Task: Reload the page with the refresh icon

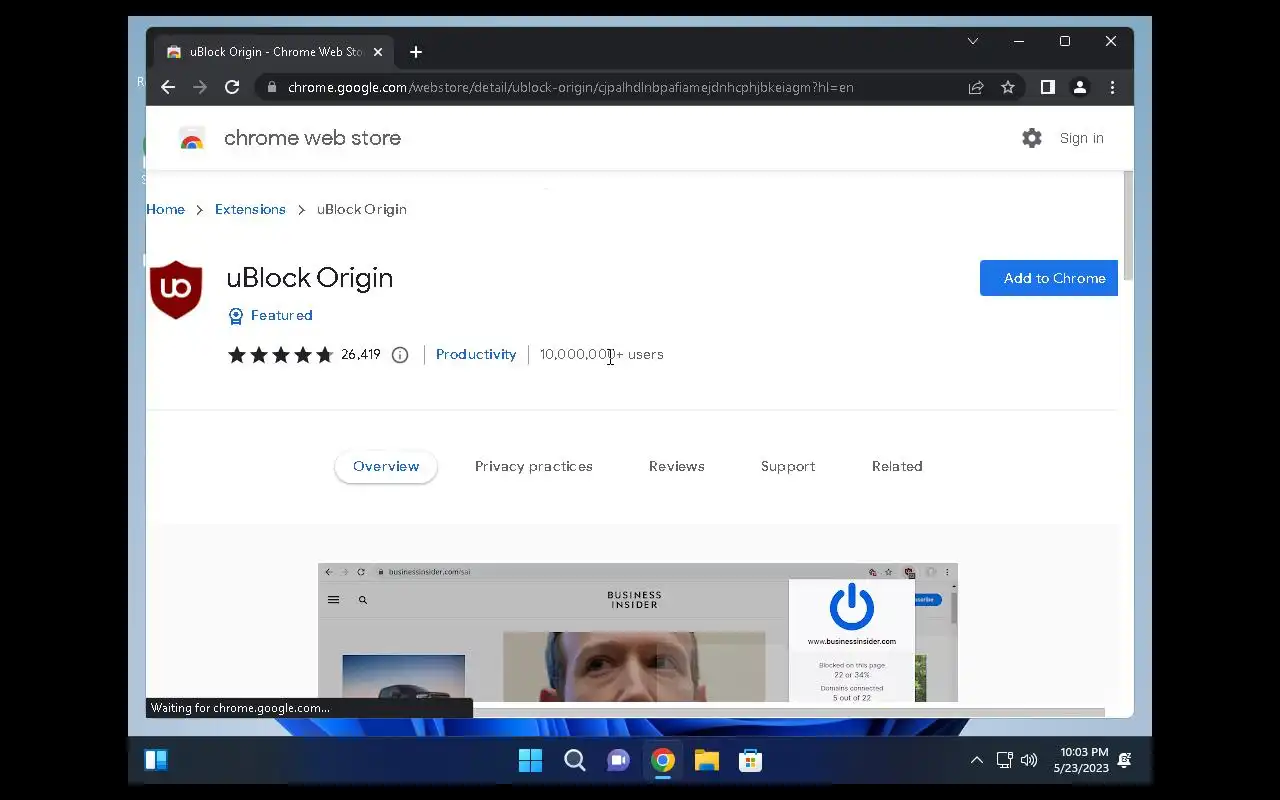Action: (x=232, y=87)
